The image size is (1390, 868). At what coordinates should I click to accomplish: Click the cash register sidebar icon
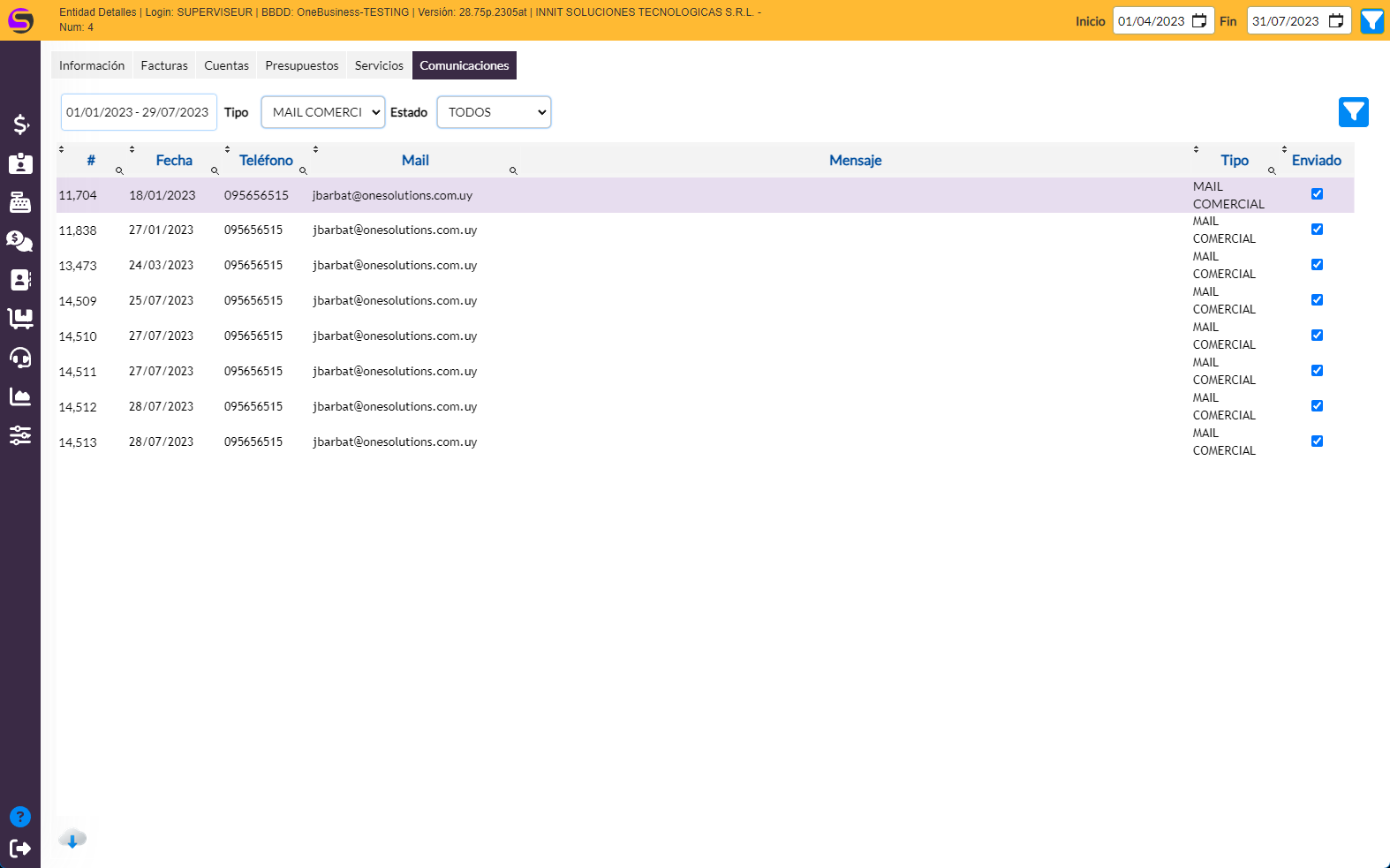(20, 202)
